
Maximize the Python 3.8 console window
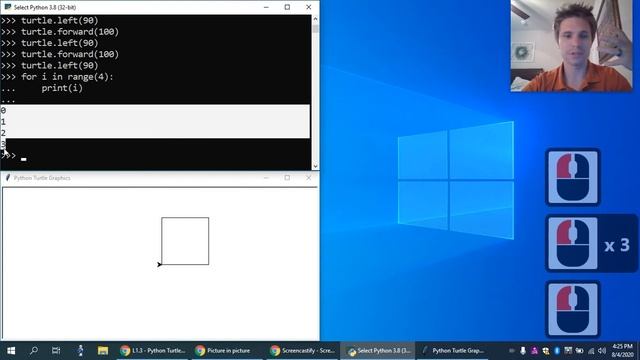(287, 7)
